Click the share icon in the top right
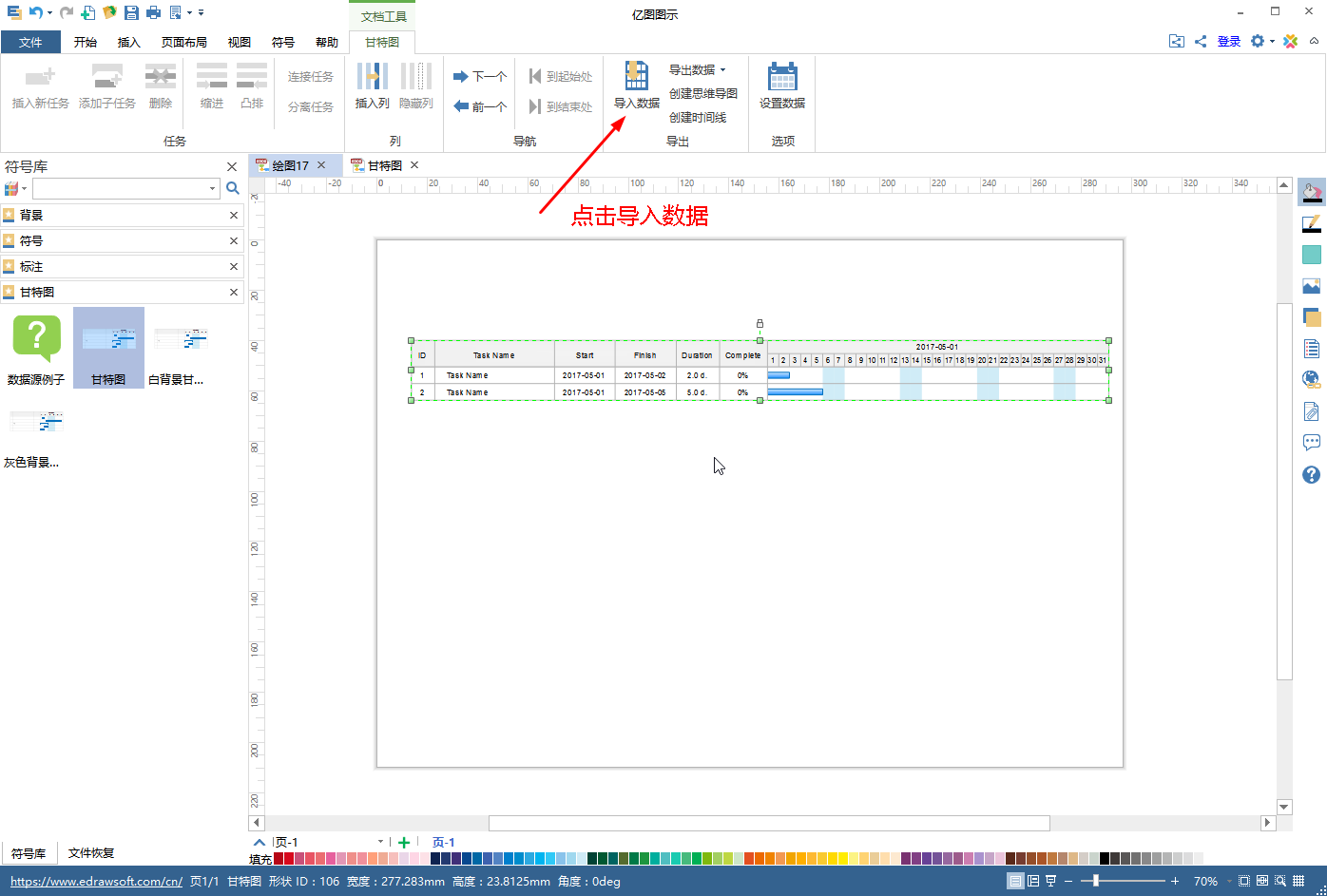Viewport: 1327px width, 896px height. tap(1201, 41)
